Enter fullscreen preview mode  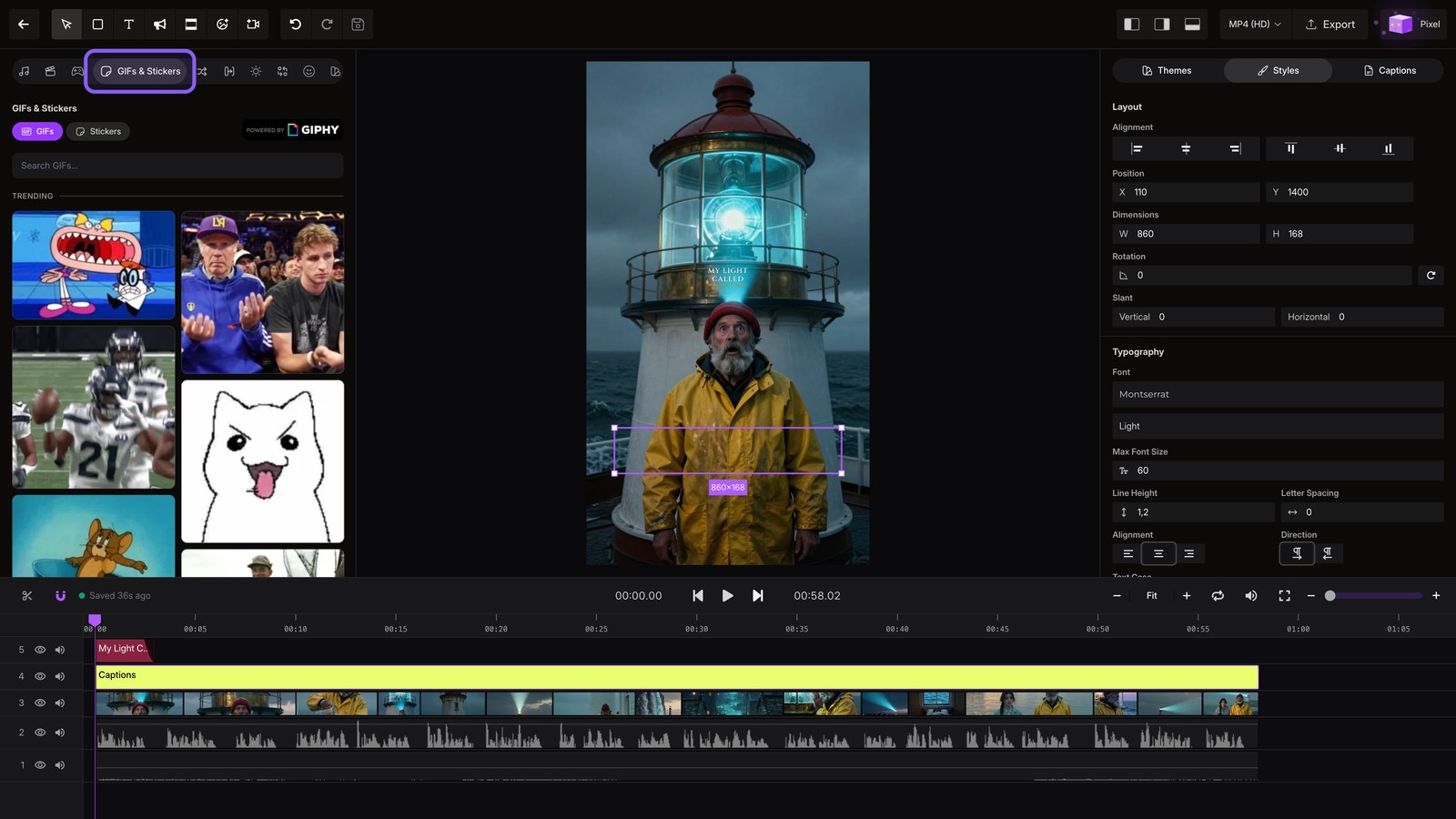(1284, 596)
